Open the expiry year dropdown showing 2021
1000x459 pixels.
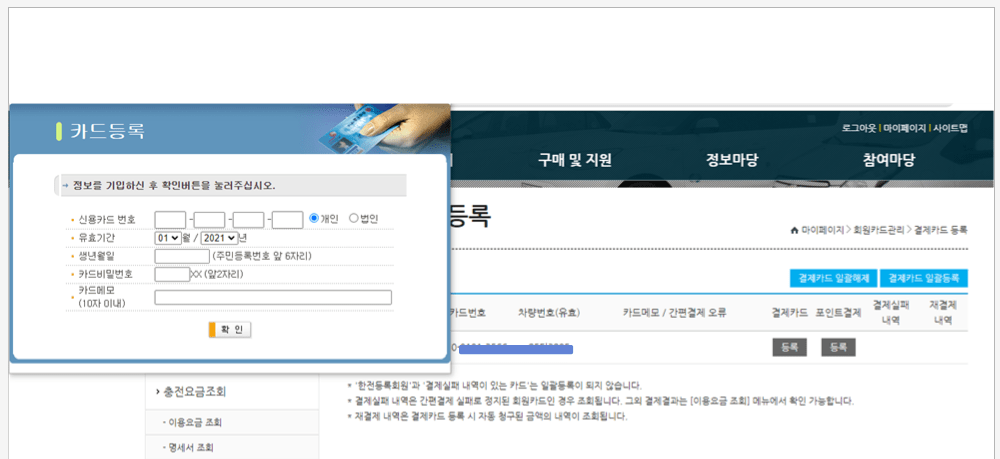[x=219, y=238]
